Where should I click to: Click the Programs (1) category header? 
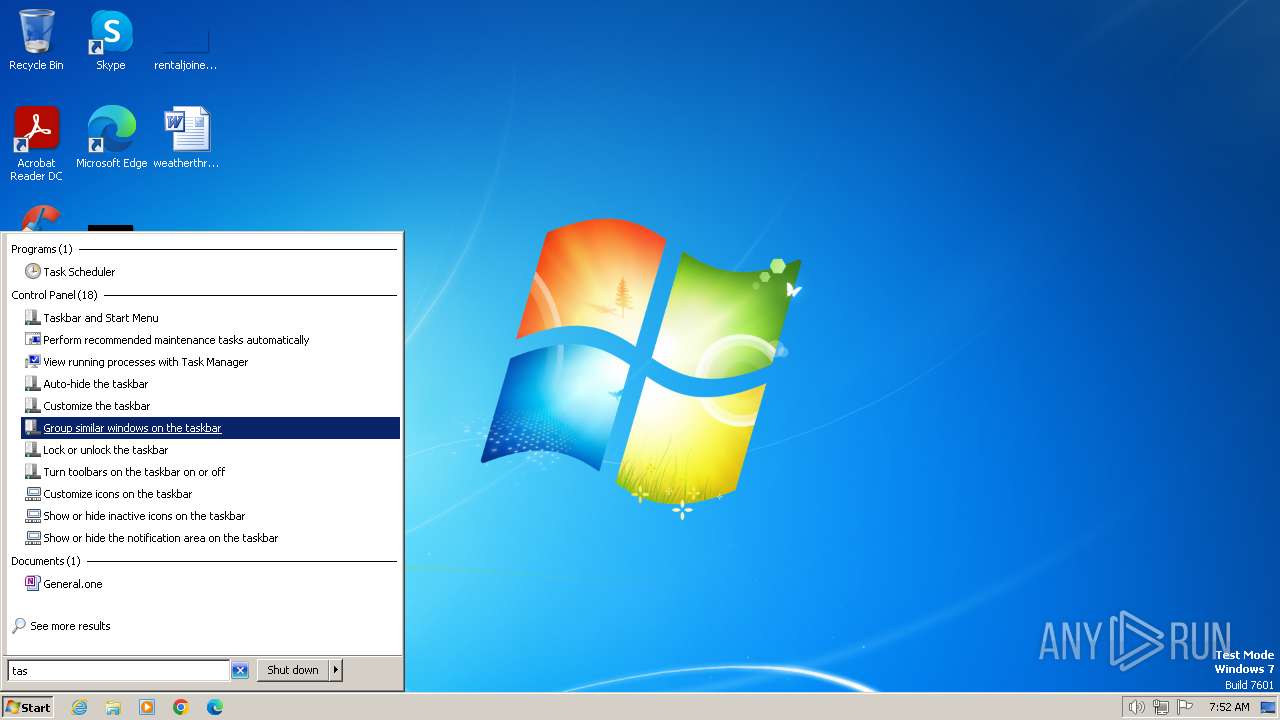[x=42, y=249]
